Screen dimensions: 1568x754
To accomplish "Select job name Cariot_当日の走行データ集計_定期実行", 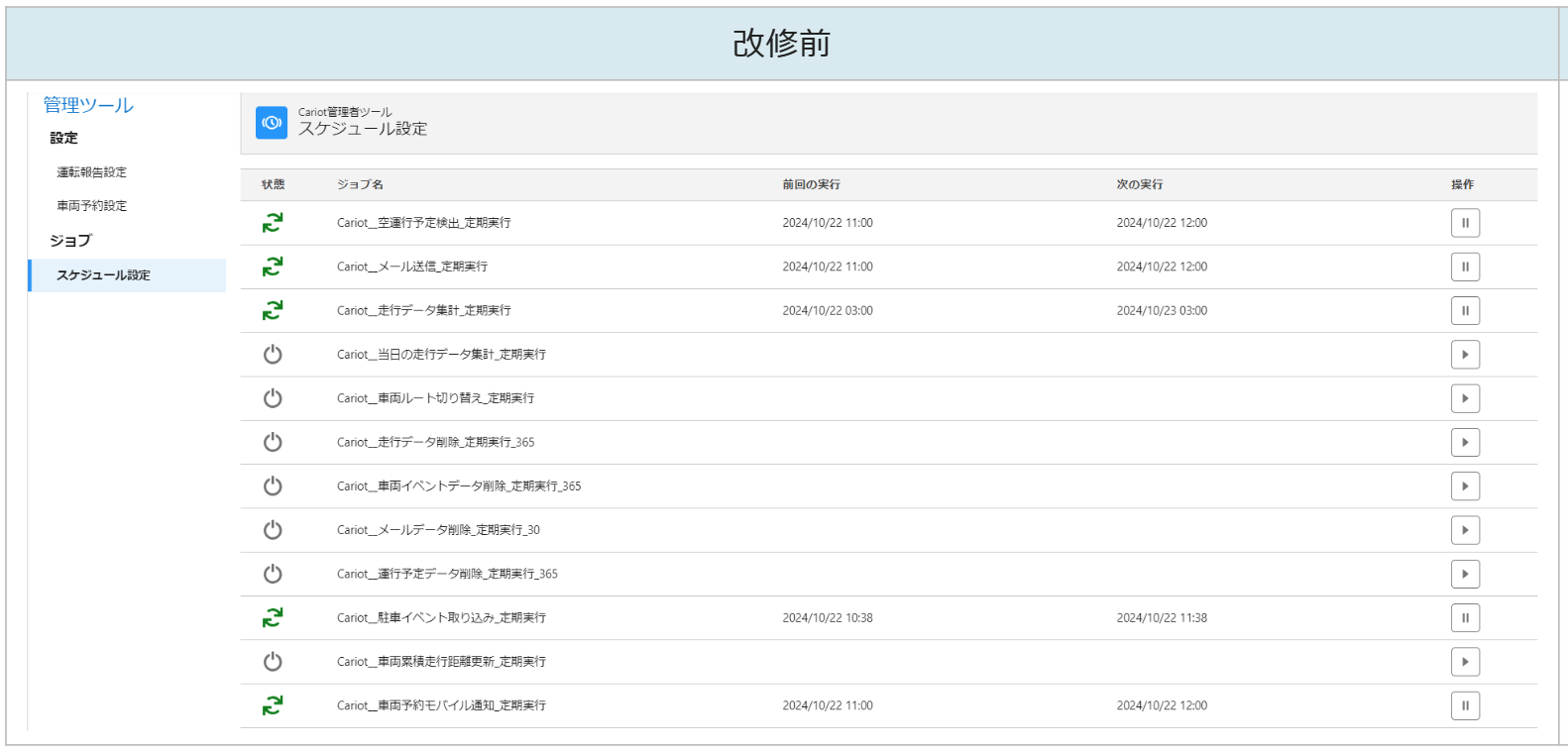I will click(441, 355).
